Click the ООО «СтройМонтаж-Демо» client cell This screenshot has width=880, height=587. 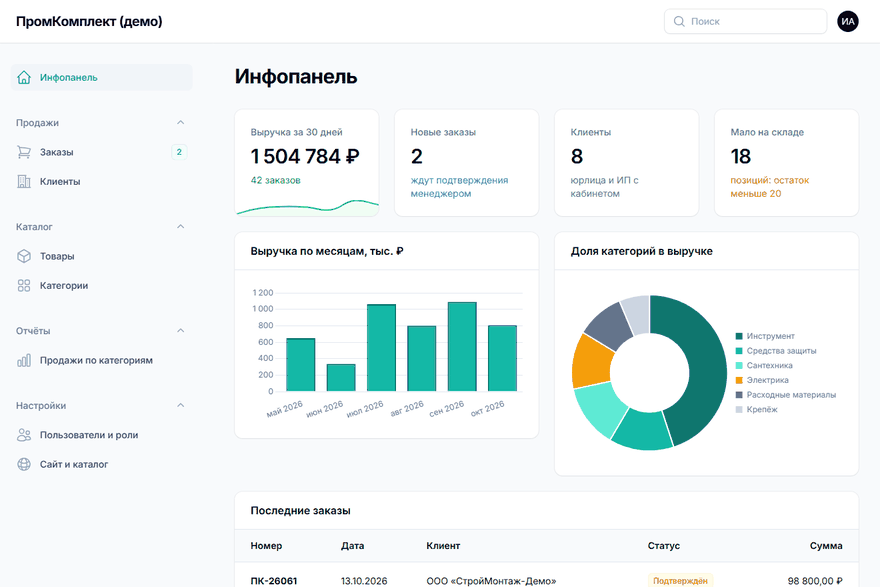pyautogui.click(x=491, y=581)
